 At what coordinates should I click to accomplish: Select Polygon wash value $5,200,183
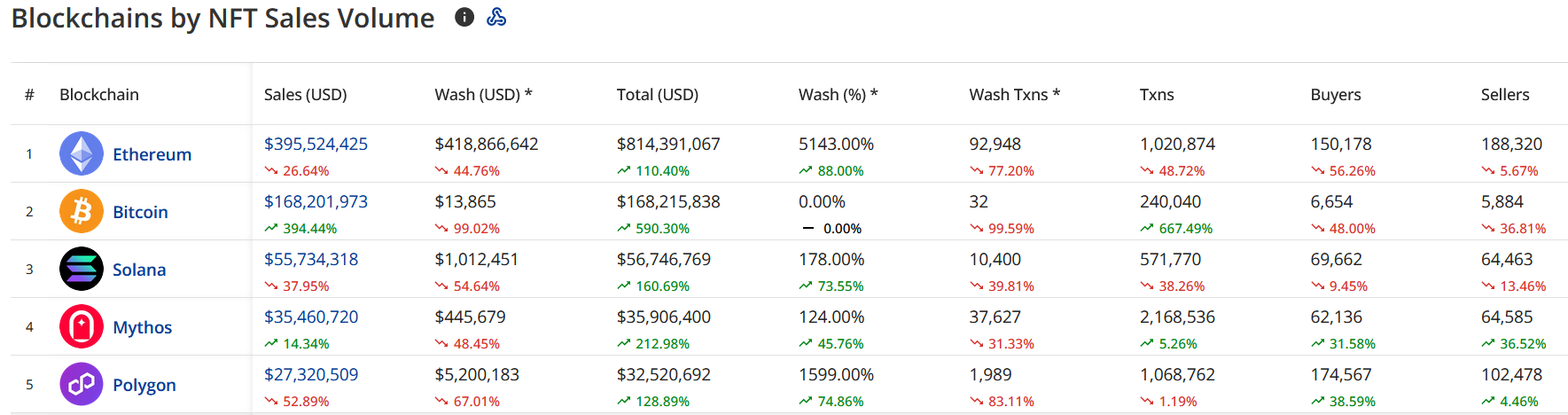click(477, 374)
